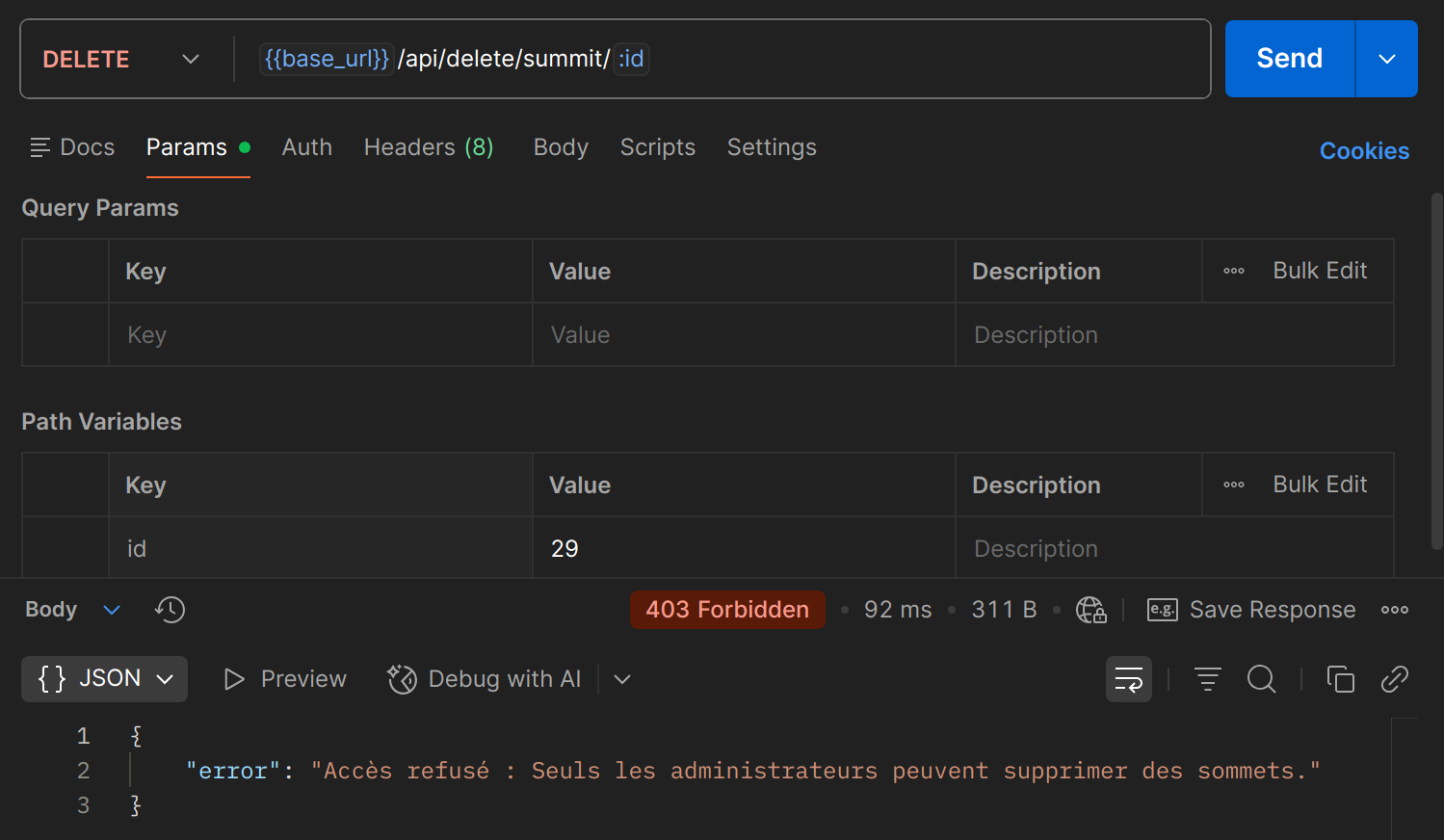Open the response filter icon

[x=1208, y=679]
